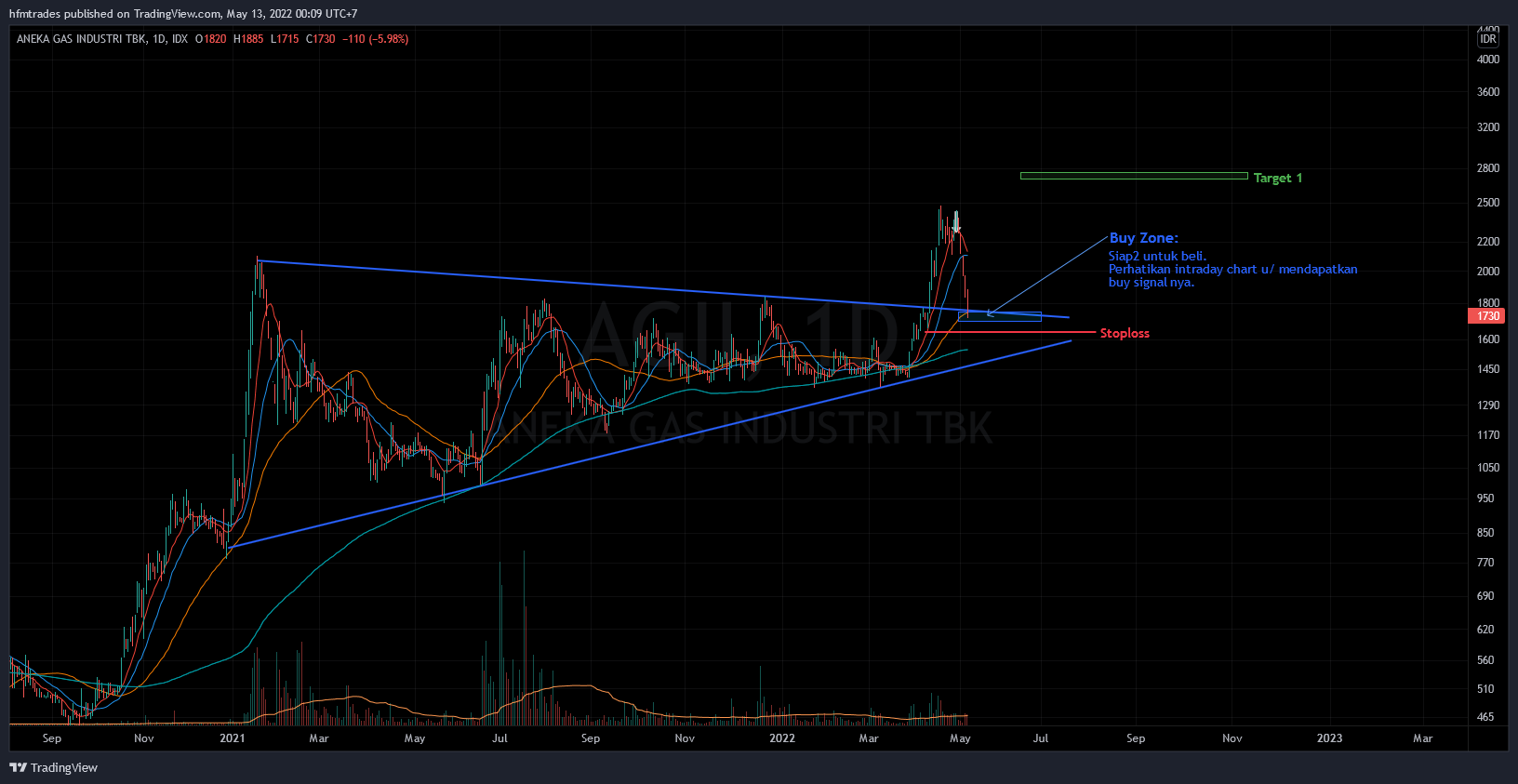1518x784 pixels.
Task: Click the 'Siap2 untuk beli.' annotation line
Action: [1157, 256]
